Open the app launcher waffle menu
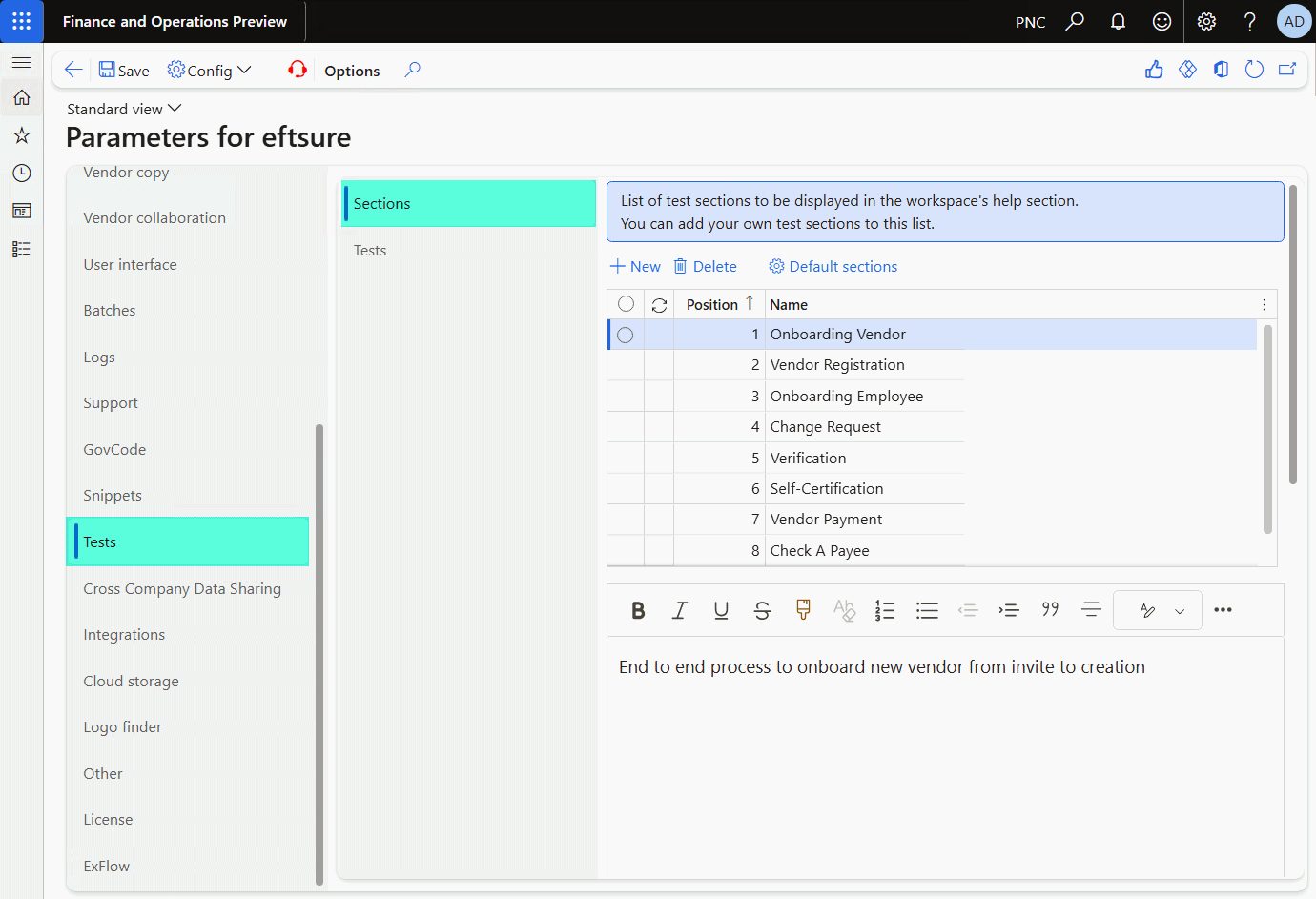This screenshot has height=899, width=1316. click(21, 21)
